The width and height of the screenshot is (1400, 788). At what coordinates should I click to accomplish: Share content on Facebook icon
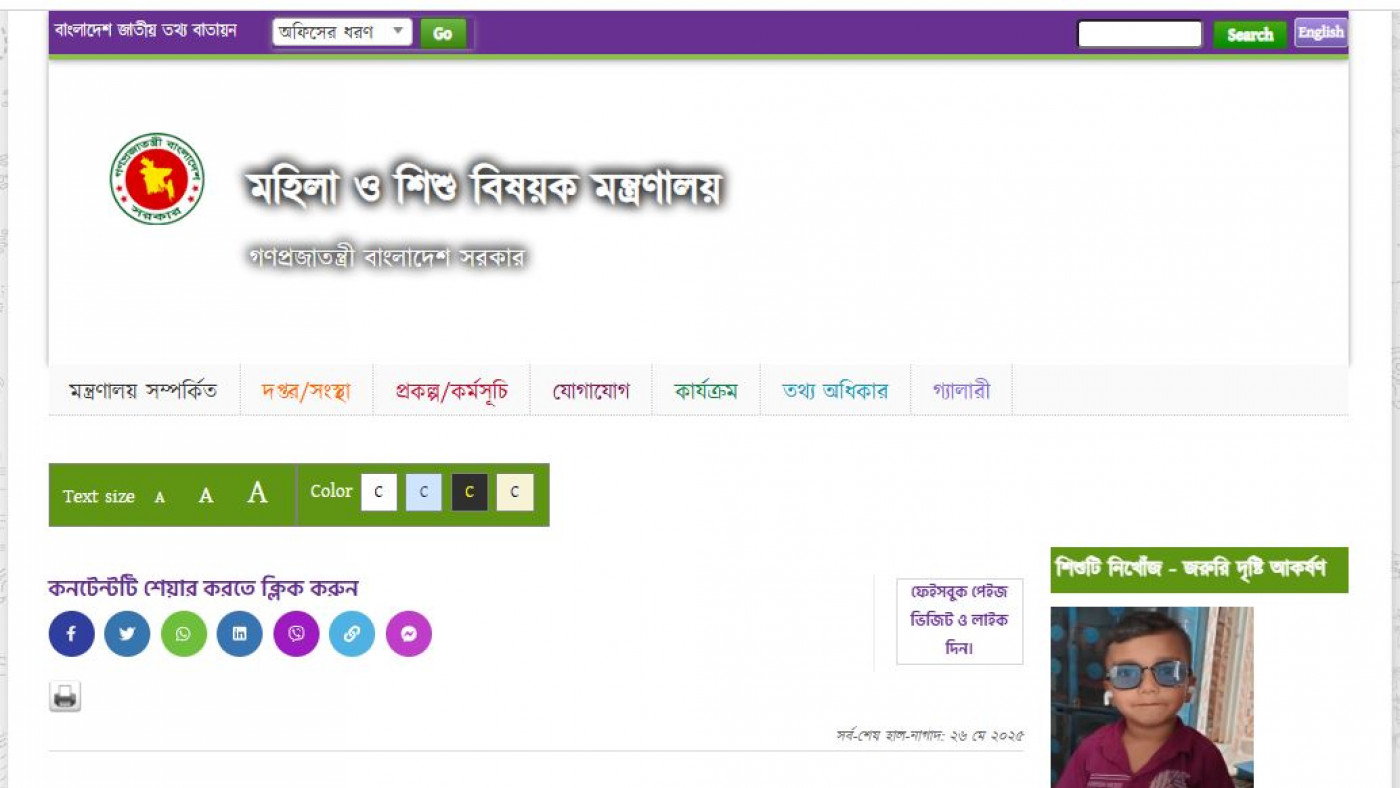coord(71,633)
